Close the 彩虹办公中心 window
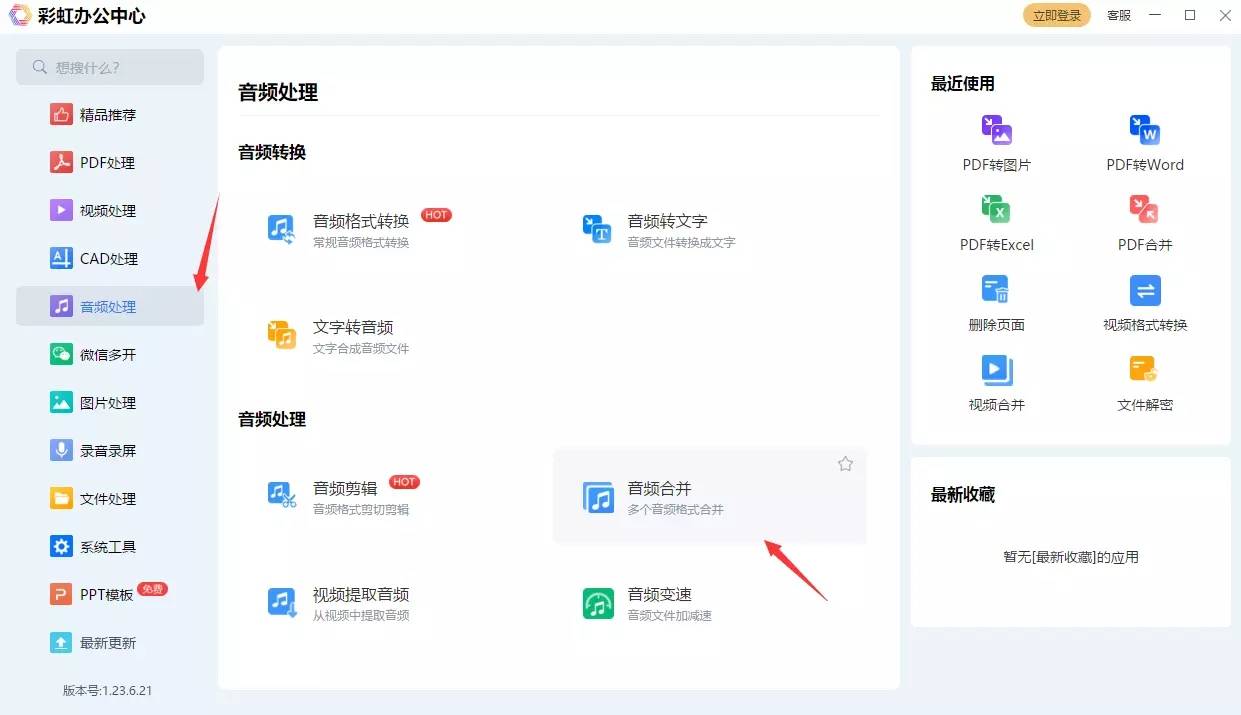The image size is (1241, 715). pos(1224,15)
